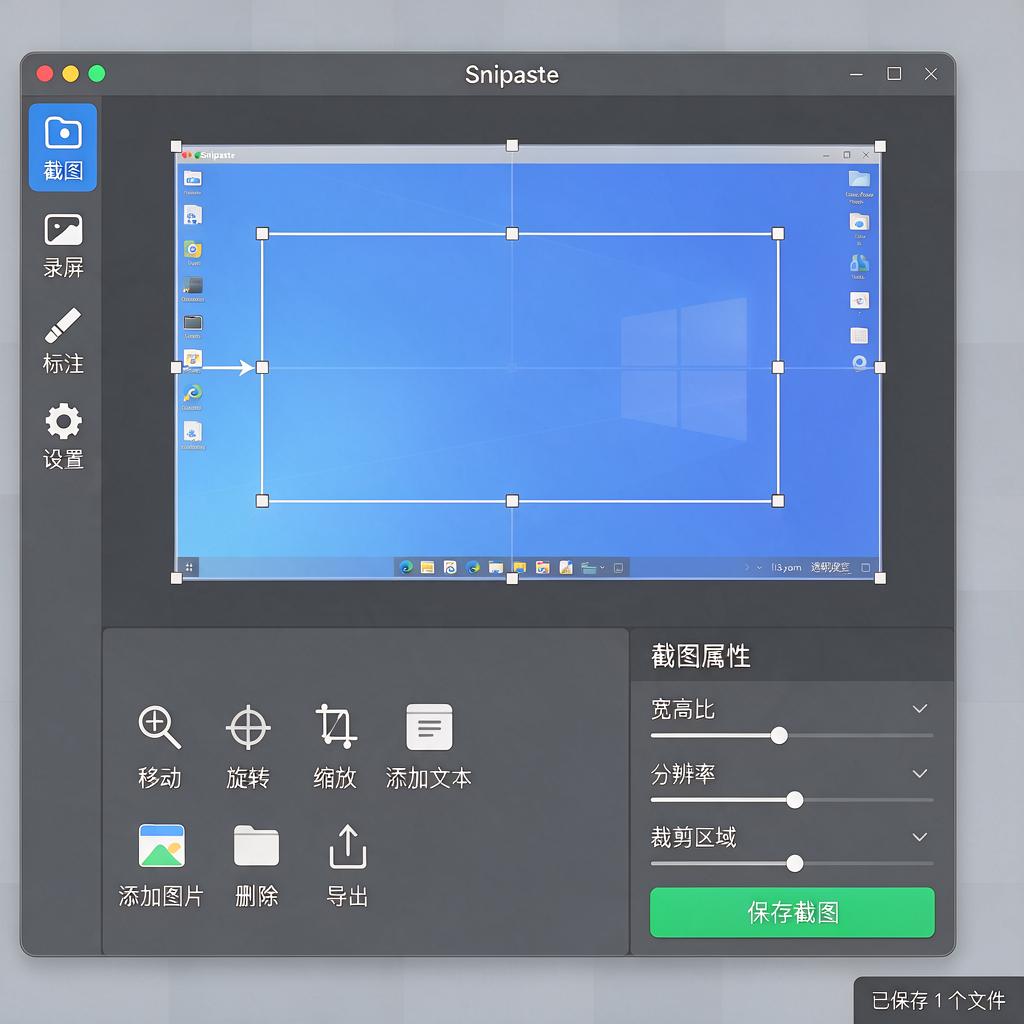The height and width of the screenshot is (1024, 1024).
Task: Click the outer selection top-left corner handle
Action: [176, 146]
